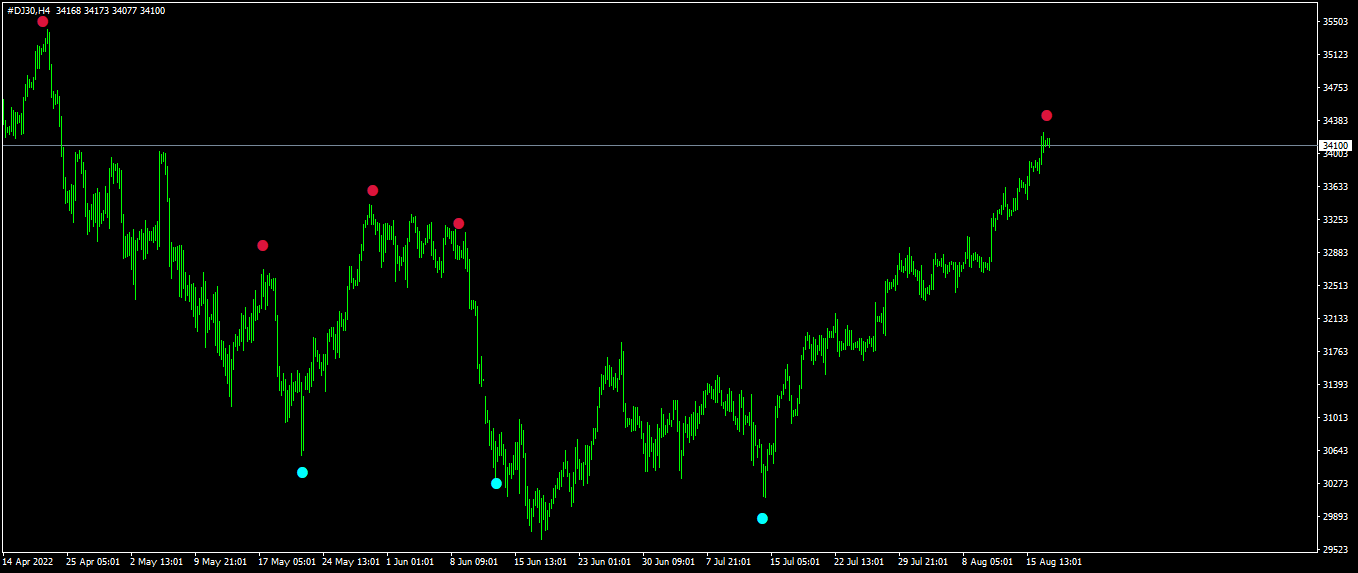Viewport: 1358px width, 573px height.
Task: Select the 30 Jun 09:01 time label
Action: [x=669, y=561]
